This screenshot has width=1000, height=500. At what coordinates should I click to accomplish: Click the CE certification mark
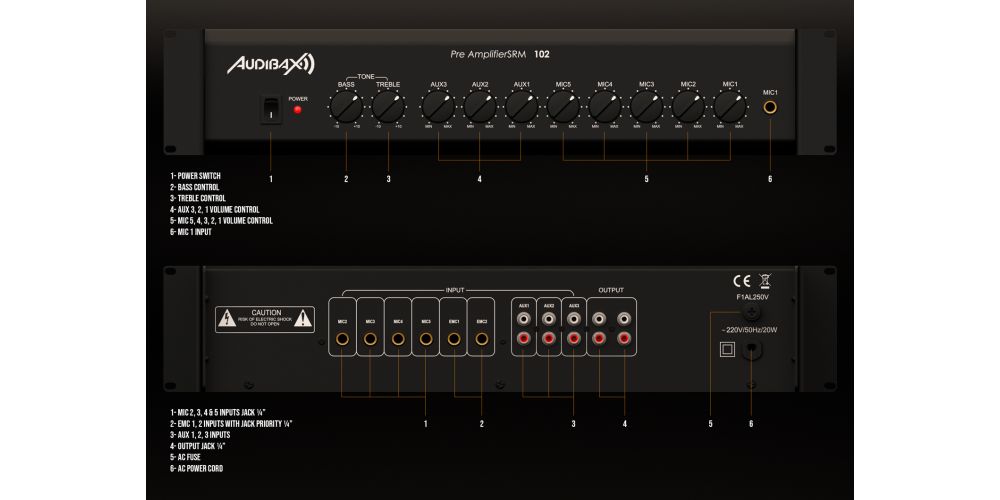742,281
